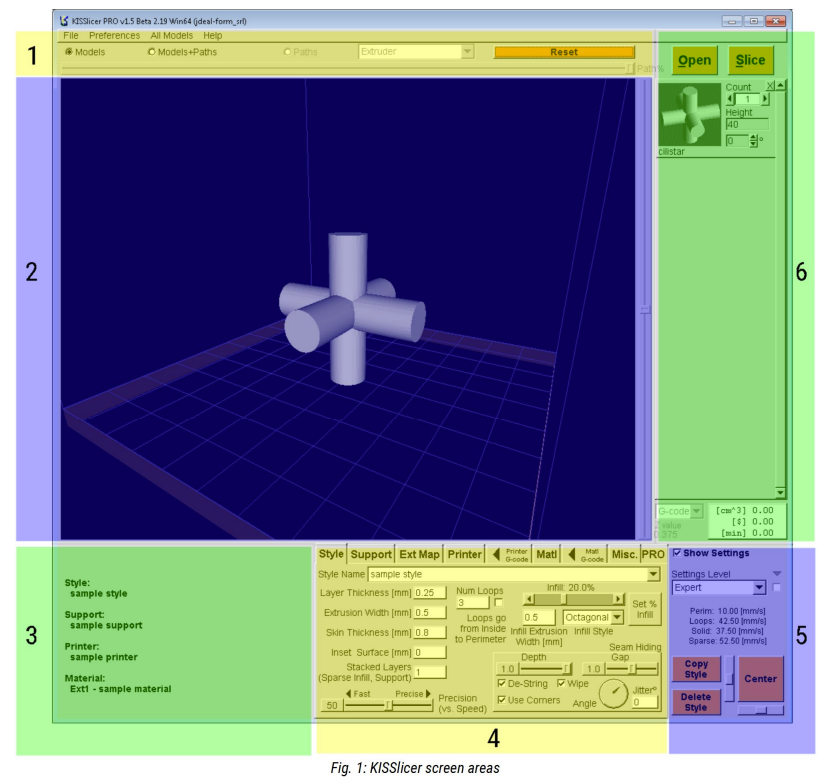Viewport: 840px width, 782px height.
Task: Expand the Octagonal infill style dropdown
Action: click(617, 618)
